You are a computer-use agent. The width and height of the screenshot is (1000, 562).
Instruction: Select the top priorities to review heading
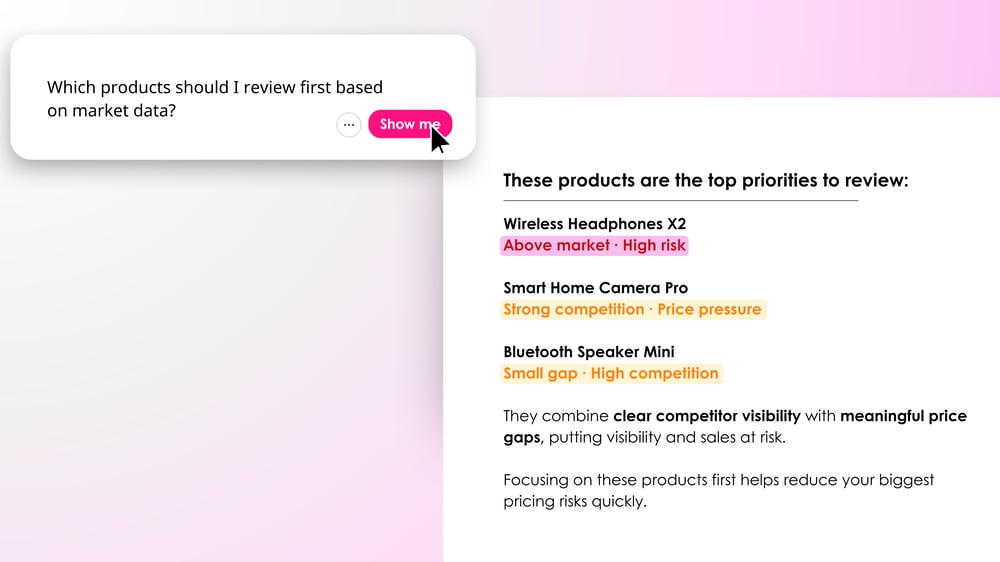tap(705, 181)
